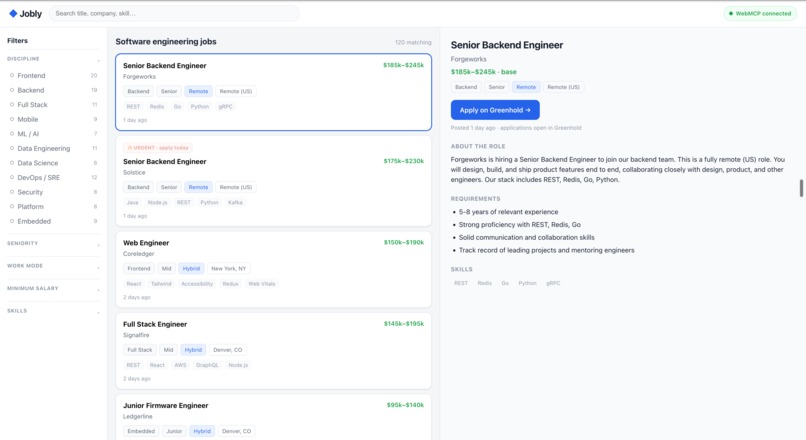The height and width of the screenshot is (440, 806).
Task: Open the Forgeworks Senior Backend Engineer card
Action: click(x=273, y=92)
